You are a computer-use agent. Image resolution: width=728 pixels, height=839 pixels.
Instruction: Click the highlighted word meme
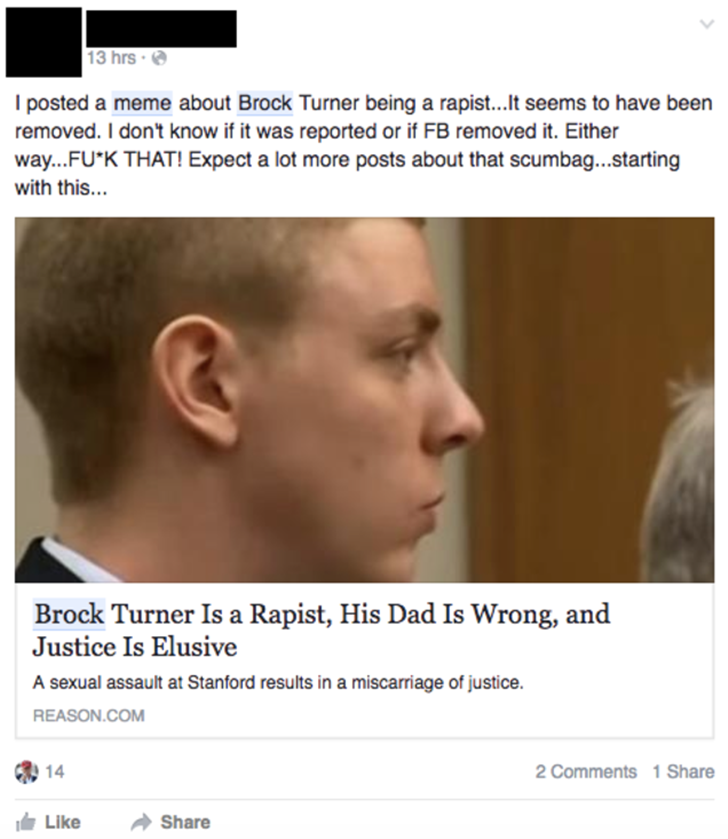(x=142, y=103)
